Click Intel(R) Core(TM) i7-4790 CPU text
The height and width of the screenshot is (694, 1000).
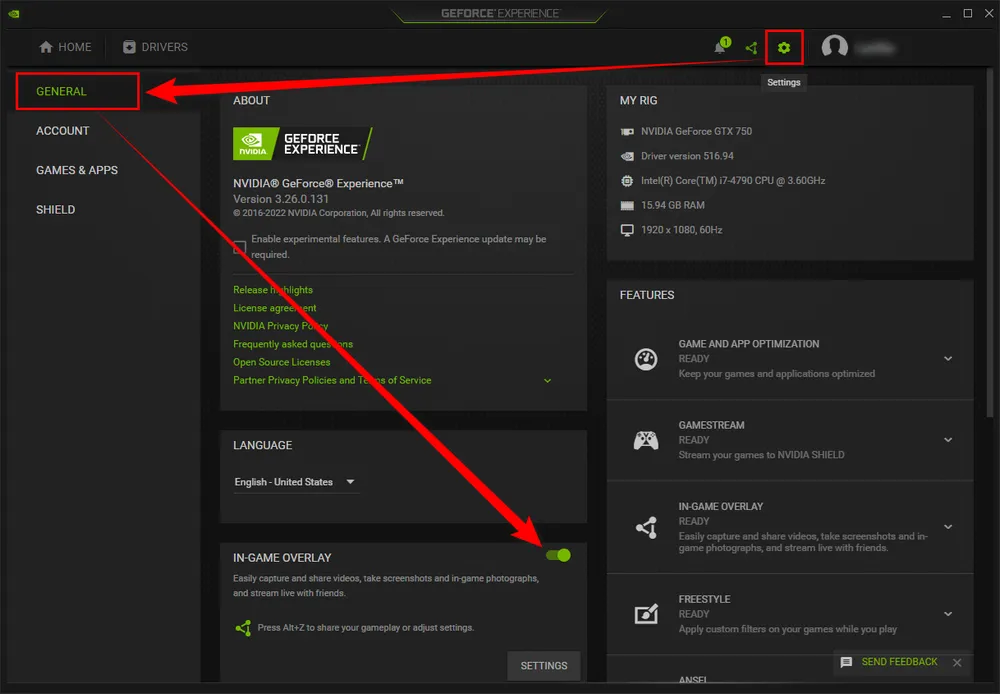point(733,181)
